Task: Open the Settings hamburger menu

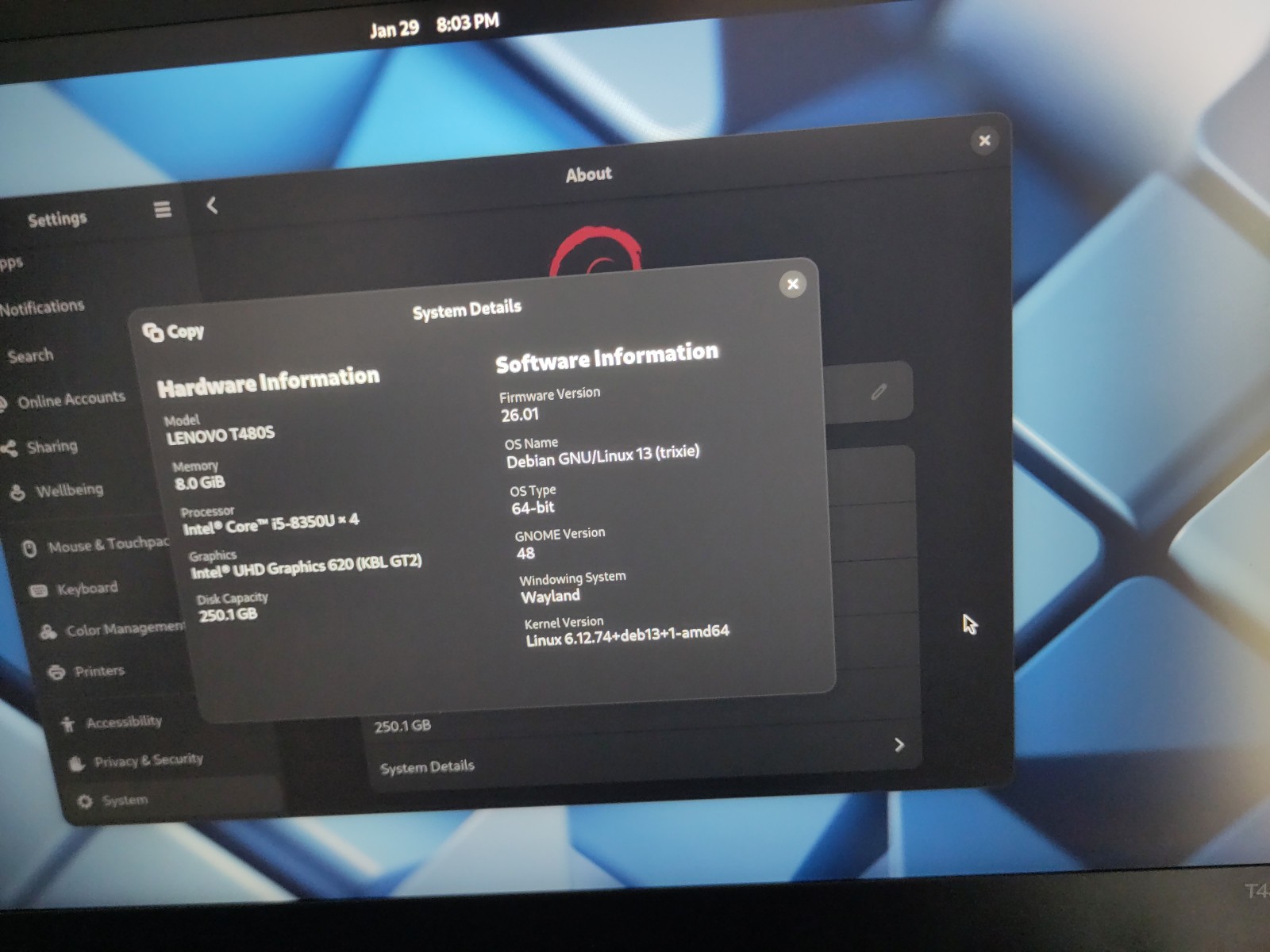Action: 163,209
